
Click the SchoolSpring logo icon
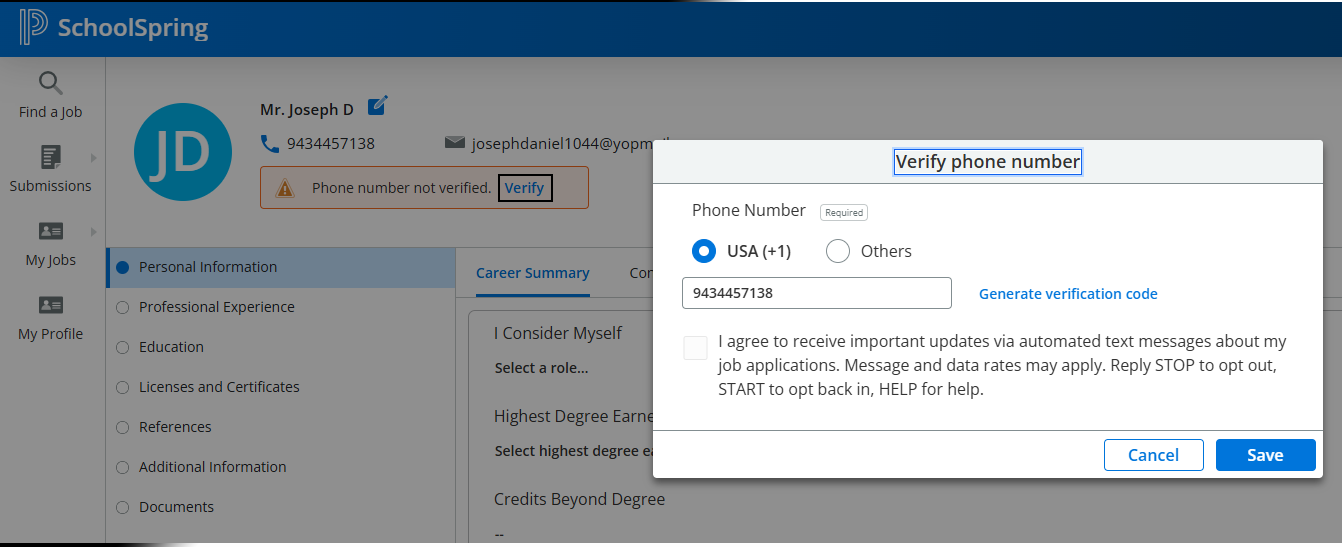[x=33, y=27]
